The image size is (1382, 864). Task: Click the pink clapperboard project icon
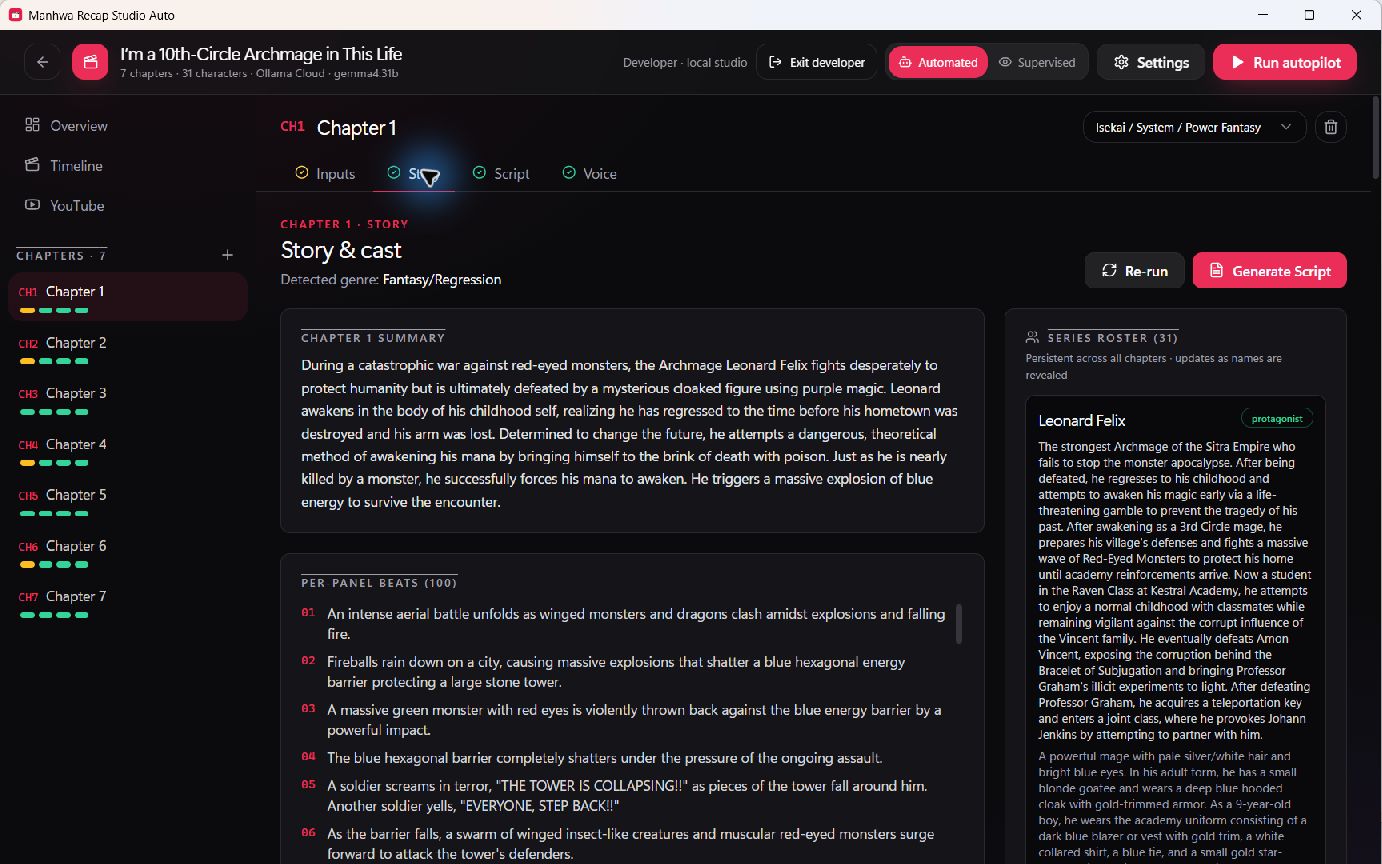90,62
